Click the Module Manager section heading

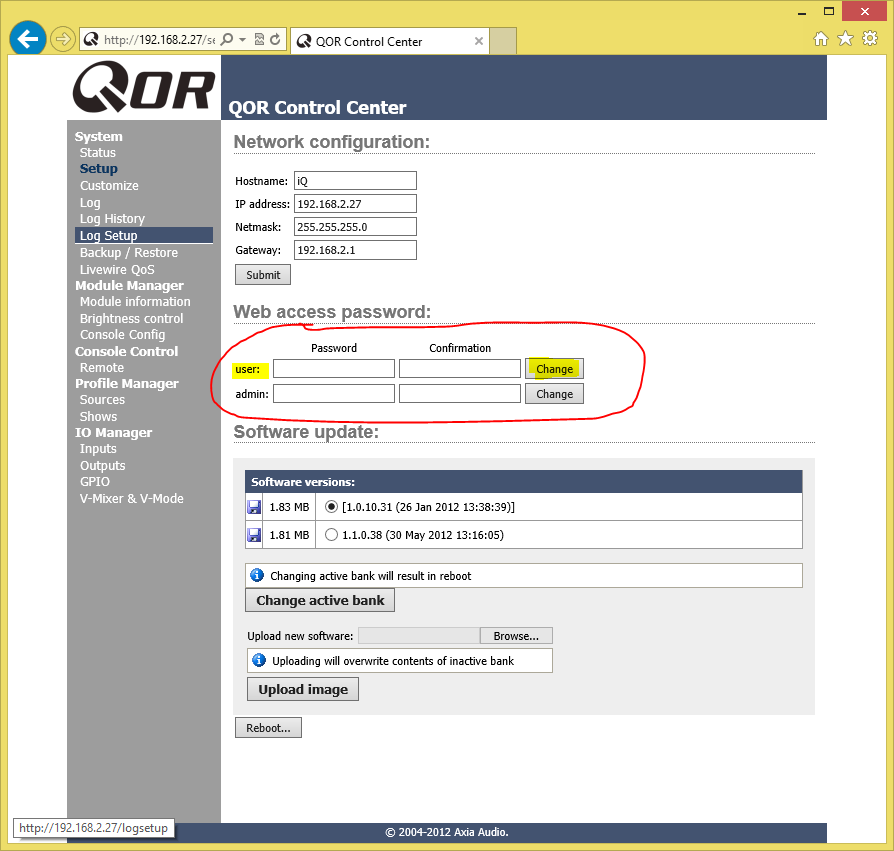click(x=129, y=286)
